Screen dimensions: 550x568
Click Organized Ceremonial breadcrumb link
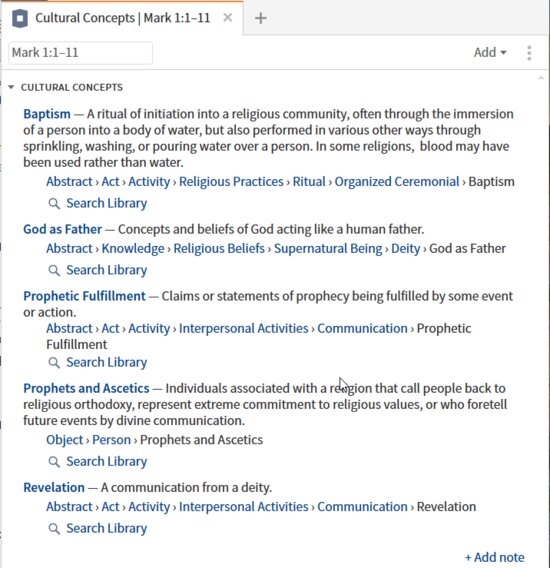click(x=397, y=181)
